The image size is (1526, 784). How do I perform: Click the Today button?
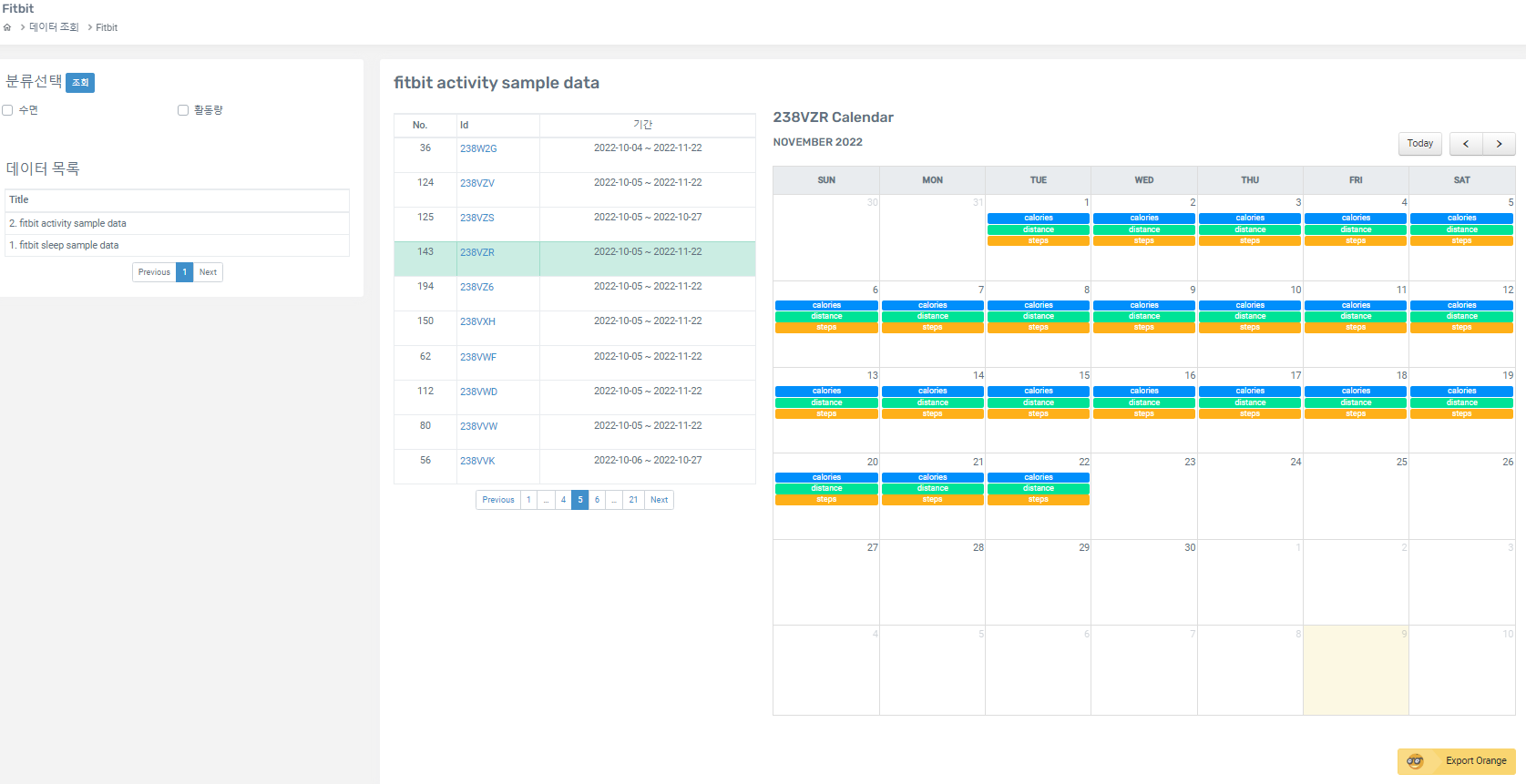(x=1419, y=144)
